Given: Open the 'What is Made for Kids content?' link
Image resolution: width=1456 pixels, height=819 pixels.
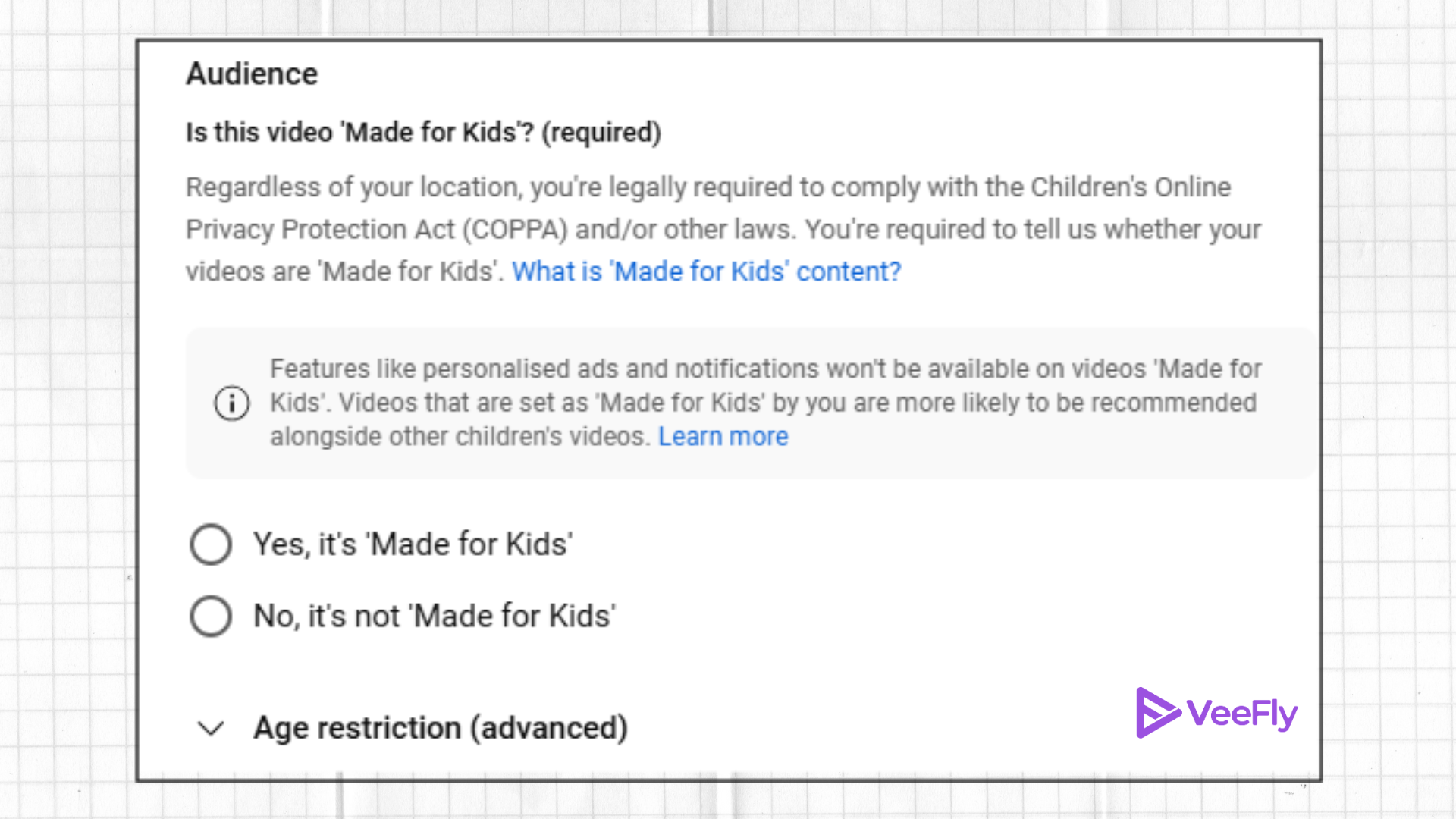Looking at the screenshot, I should coord(706,271).
